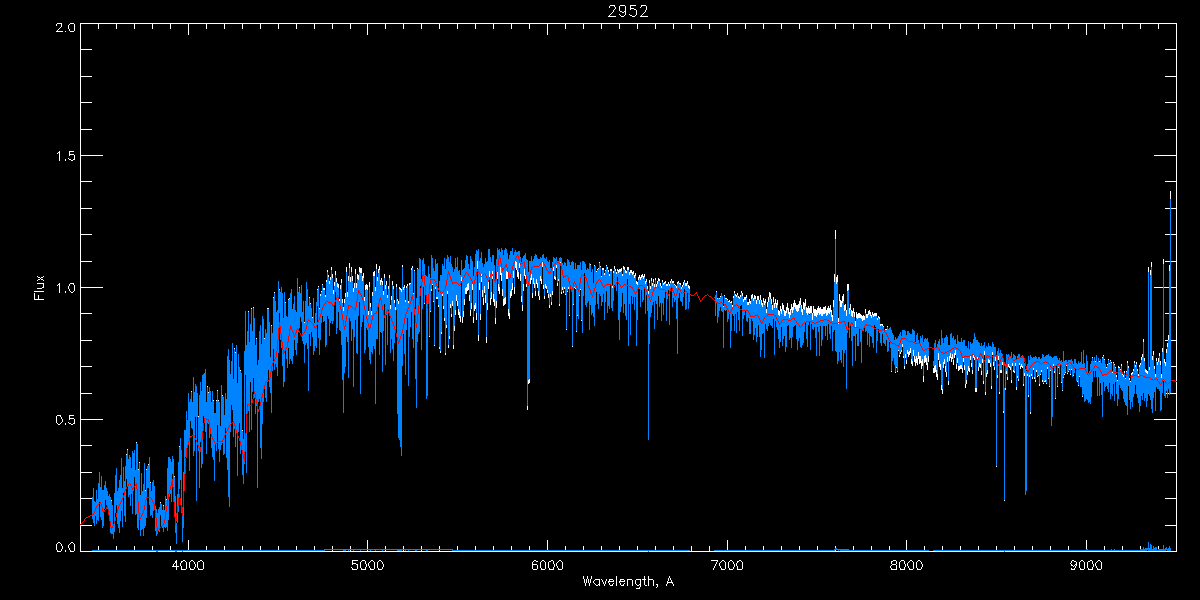Screen dimensions: 1200x600
Task: Click the 9000 wavelength tick label
Action: (x=1087, y=565)
